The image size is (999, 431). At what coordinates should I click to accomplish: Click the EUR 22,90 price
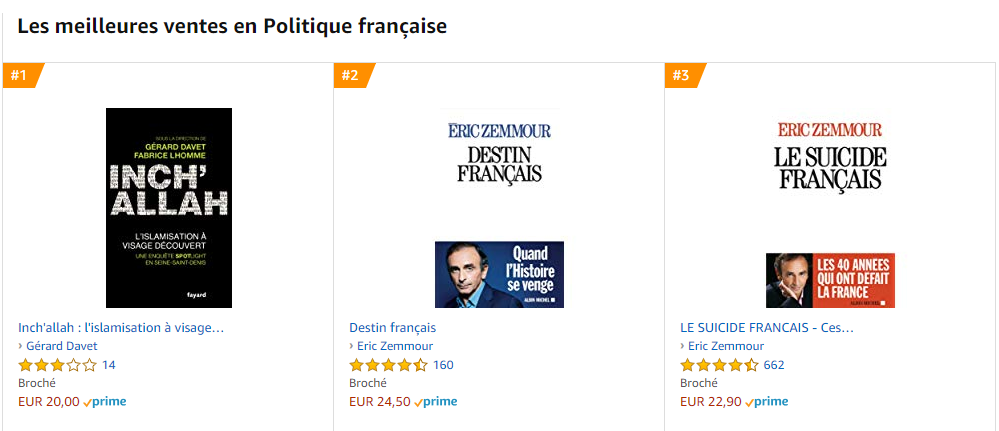(710, 401)
